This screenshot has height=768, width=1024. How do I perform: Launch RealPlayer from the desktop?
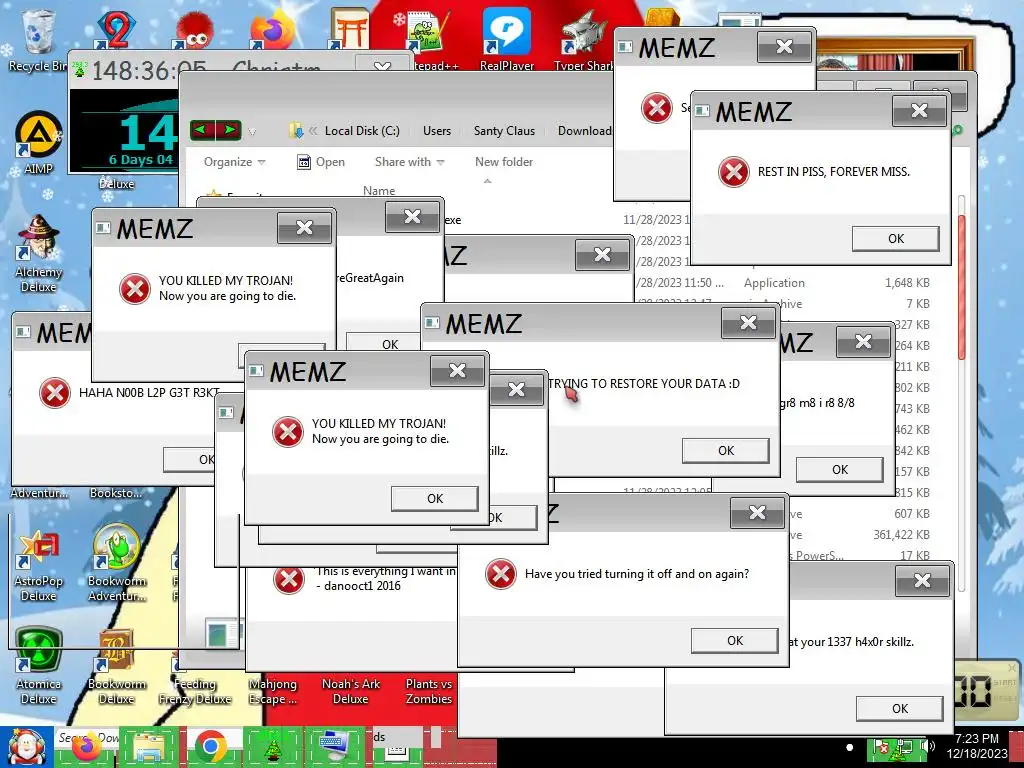tap(506, 39)
